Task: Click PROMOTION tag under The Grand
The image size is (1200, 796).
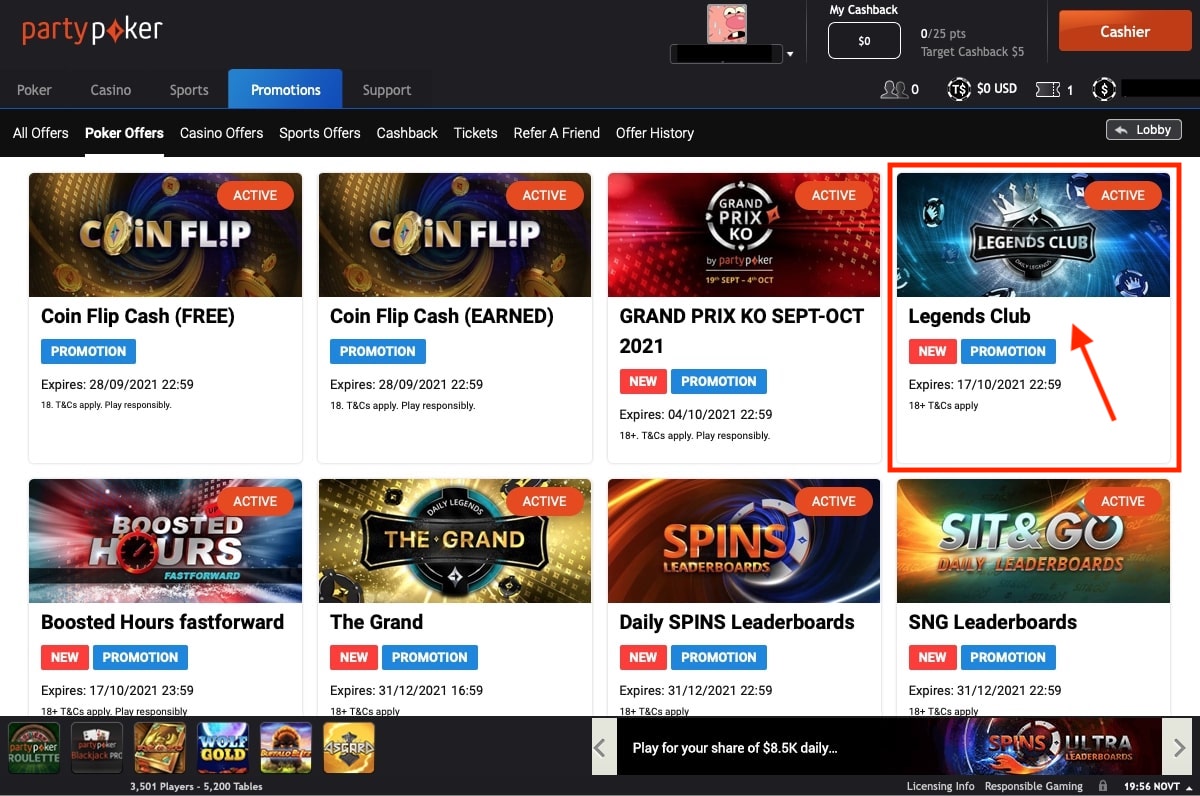Action: pyautogui.click(x=430, y=657)
